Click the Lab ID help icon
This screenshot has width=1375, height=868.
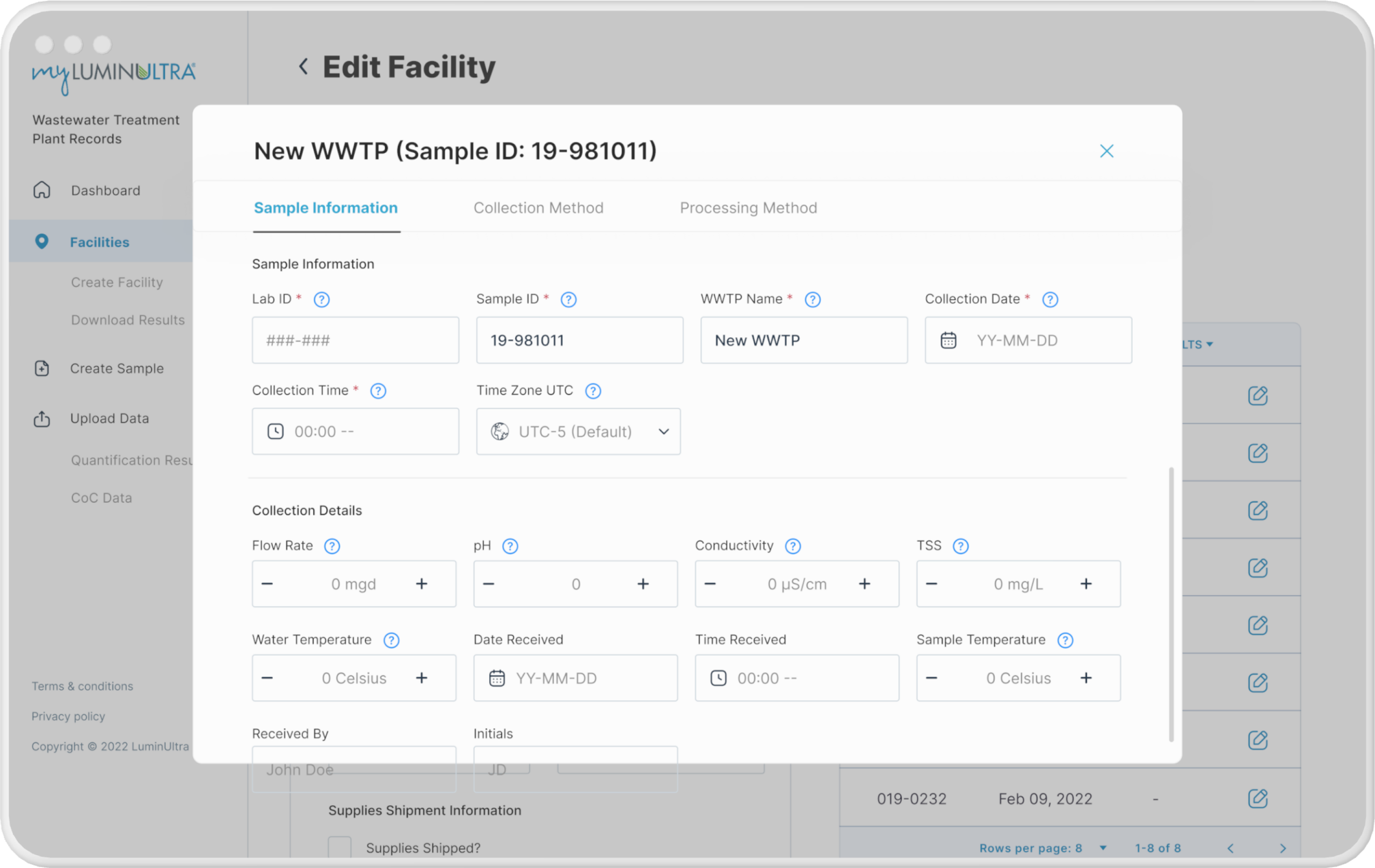point(322,299)
